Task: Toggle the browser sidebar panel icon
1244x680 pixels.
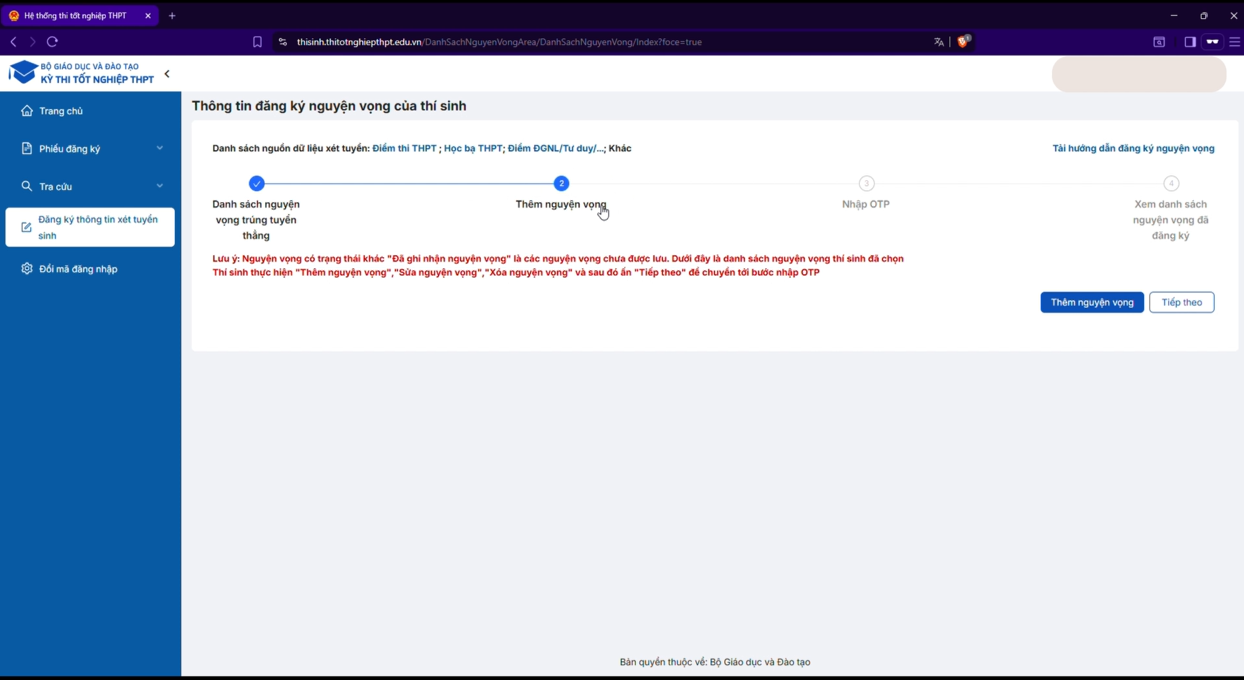Action: coord(1190,42)
